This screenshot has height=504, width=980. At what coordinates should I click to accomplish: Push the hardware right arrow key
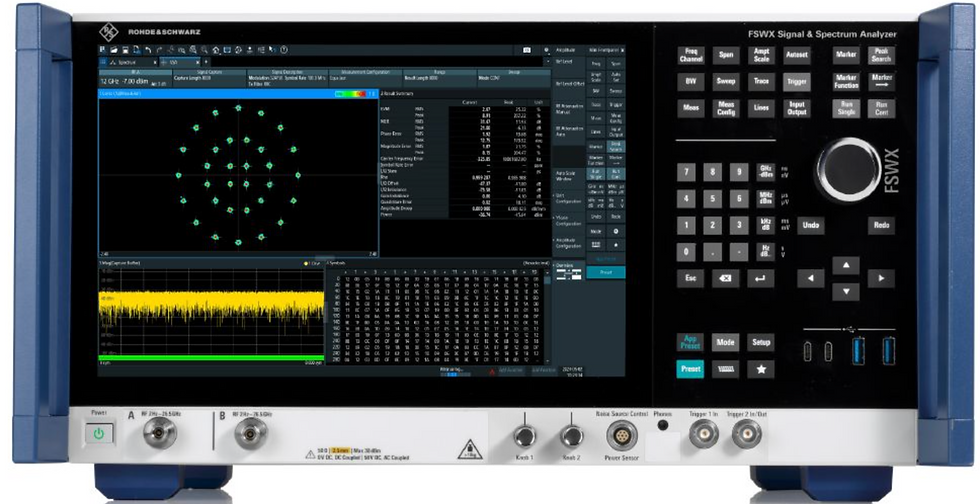coord(881,278)
